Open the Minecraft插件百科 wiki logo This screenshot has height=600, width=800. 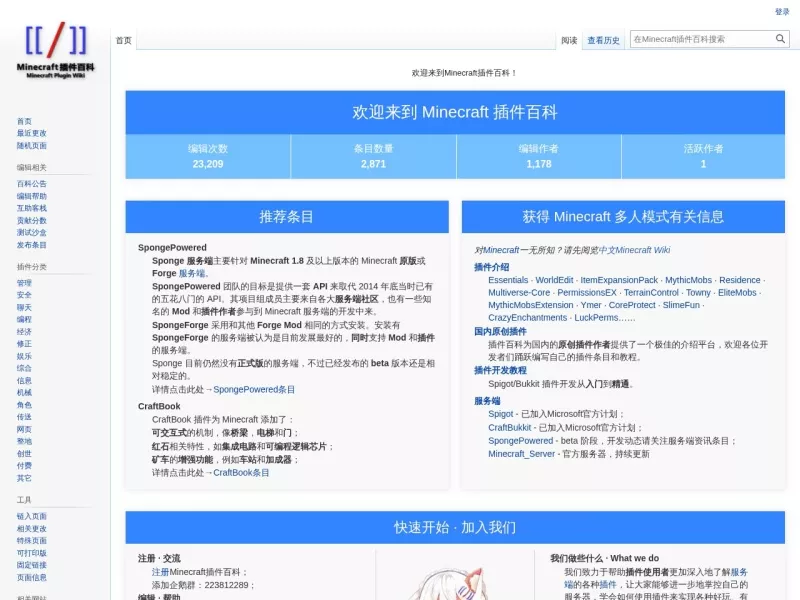pyautogui.click(x=56, y=50)
